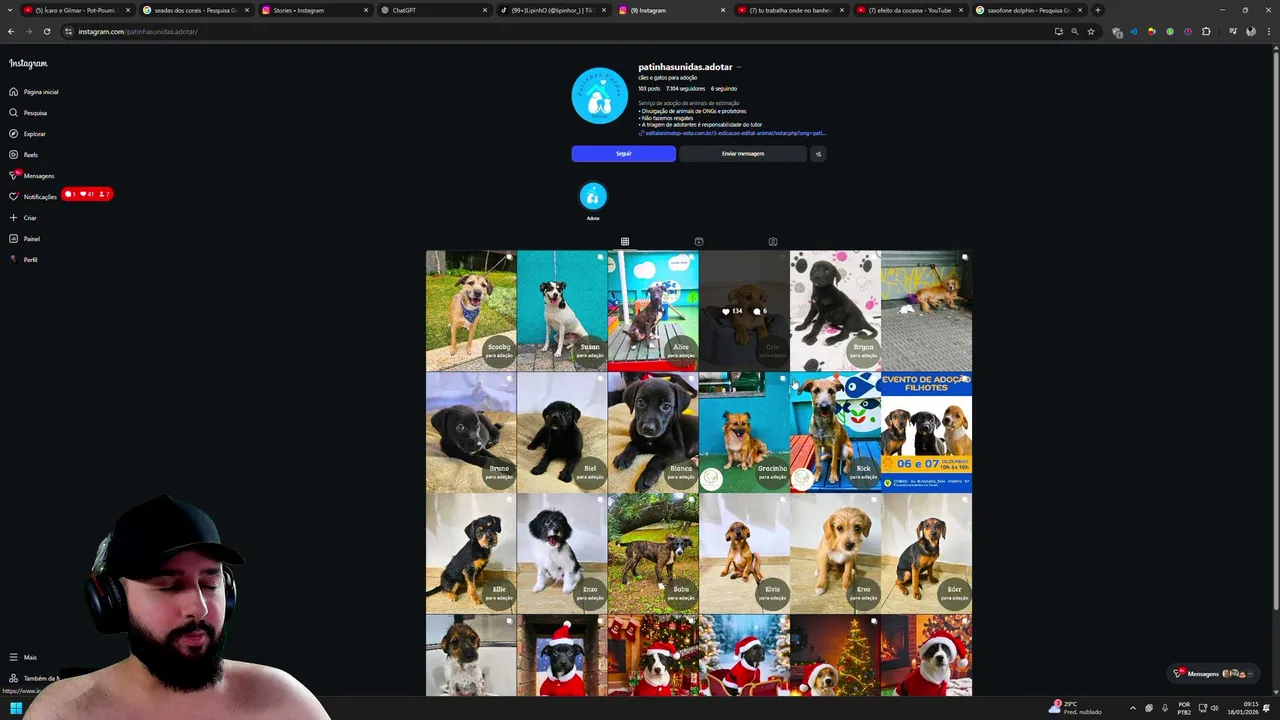Open the Bryan puppy post
Viewport: 1280px width, 720px height.
pos(835,311)
